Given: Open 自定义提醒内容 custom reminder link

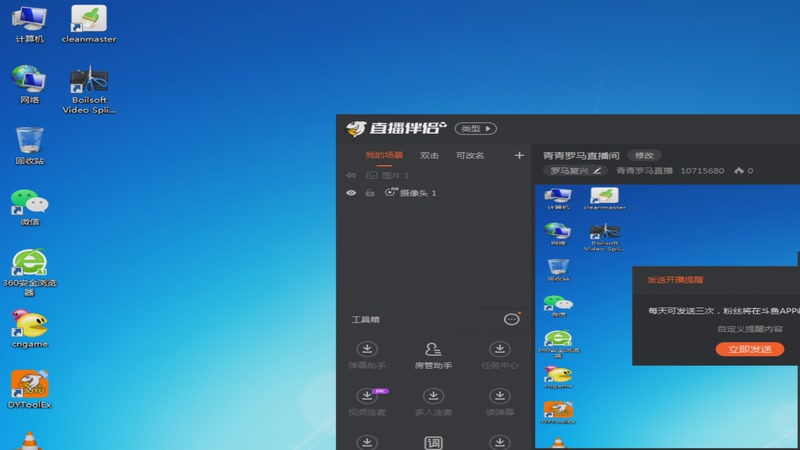Looking at the screenshot, I should tap(749, 329).
